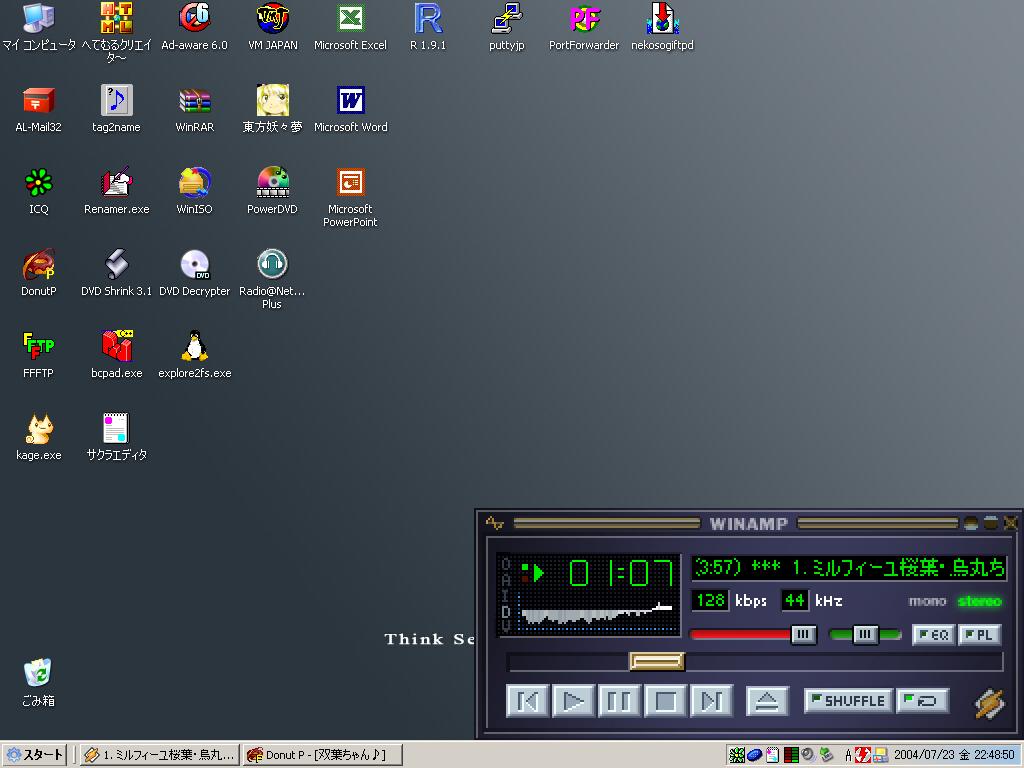Screen dimensions: 1024x768
Task: Select the FFFTP desktop icon
Action: coord(39,355)
